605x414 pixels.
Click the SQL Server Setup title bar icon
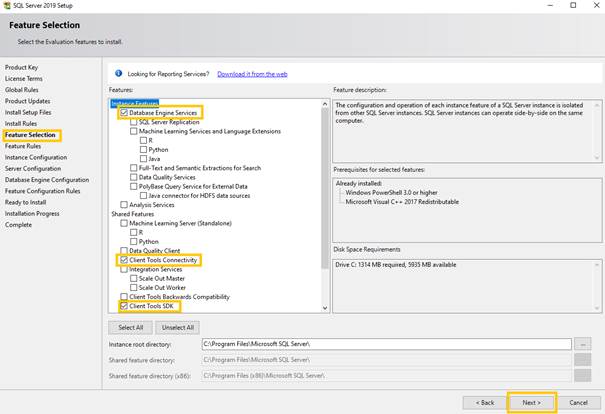[7, 6]
